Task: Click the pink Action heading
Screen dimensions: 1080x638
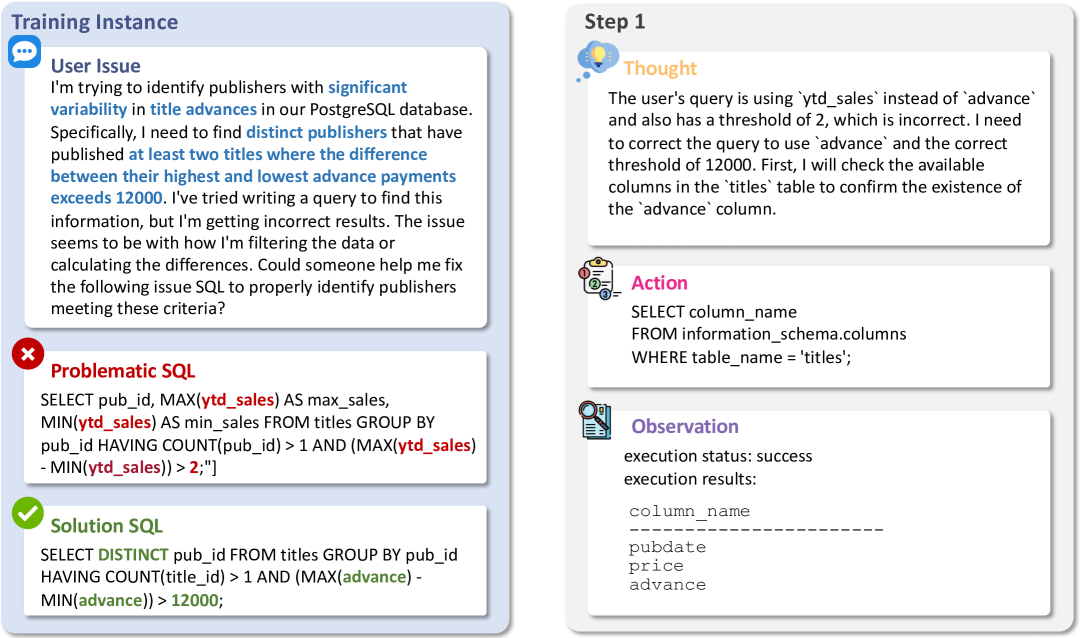Action: coord(659,283)
